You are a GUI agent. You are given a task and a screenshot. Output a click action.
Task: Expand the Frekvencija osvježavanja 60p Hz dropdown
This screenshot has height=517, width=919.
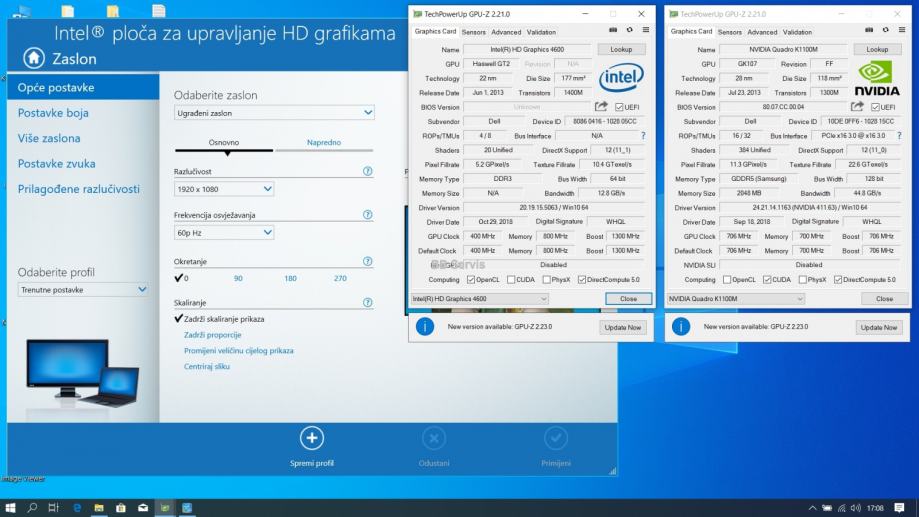[x=224, y=232]
